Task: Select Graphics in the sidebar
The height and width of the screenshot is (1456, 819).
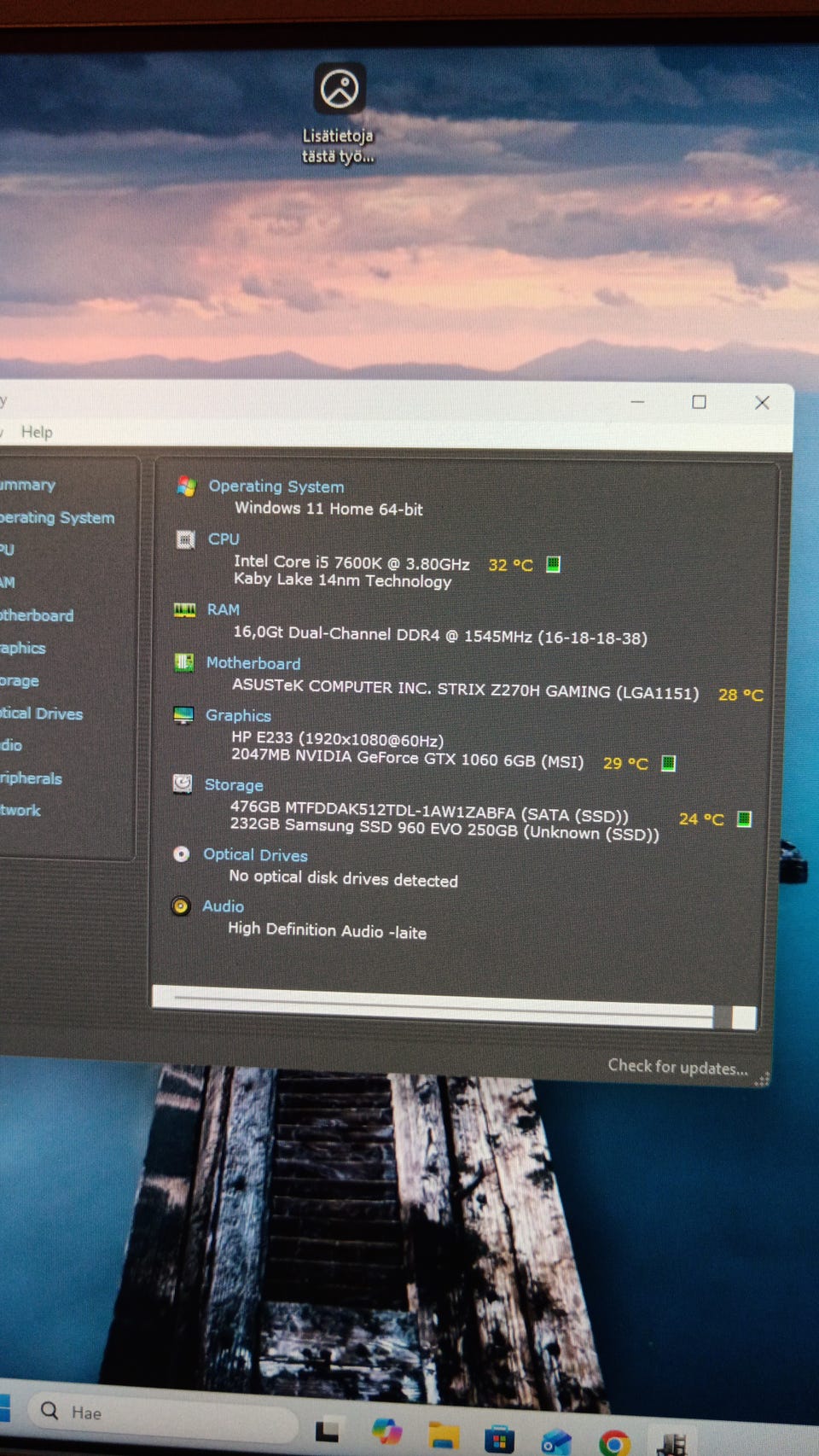Action: tap(23, 648)
